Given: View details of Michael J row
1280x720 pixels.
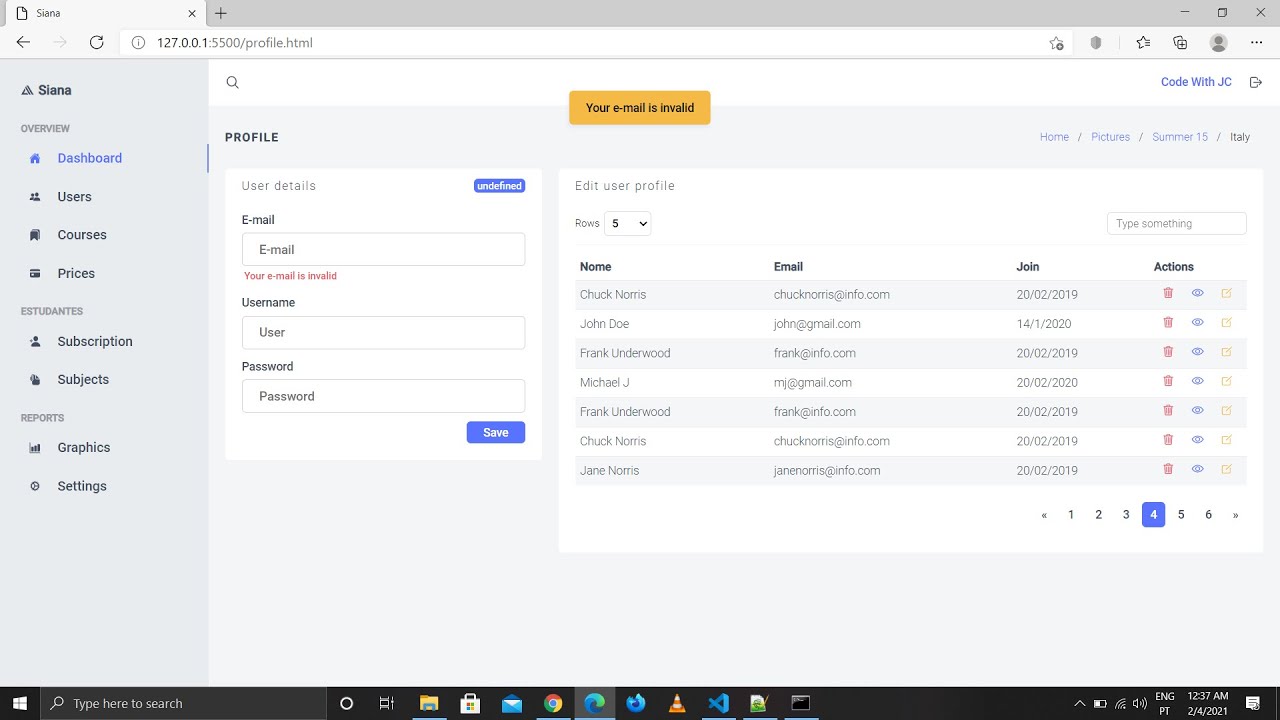Looking at the screenshot, I should point(1197,381).
